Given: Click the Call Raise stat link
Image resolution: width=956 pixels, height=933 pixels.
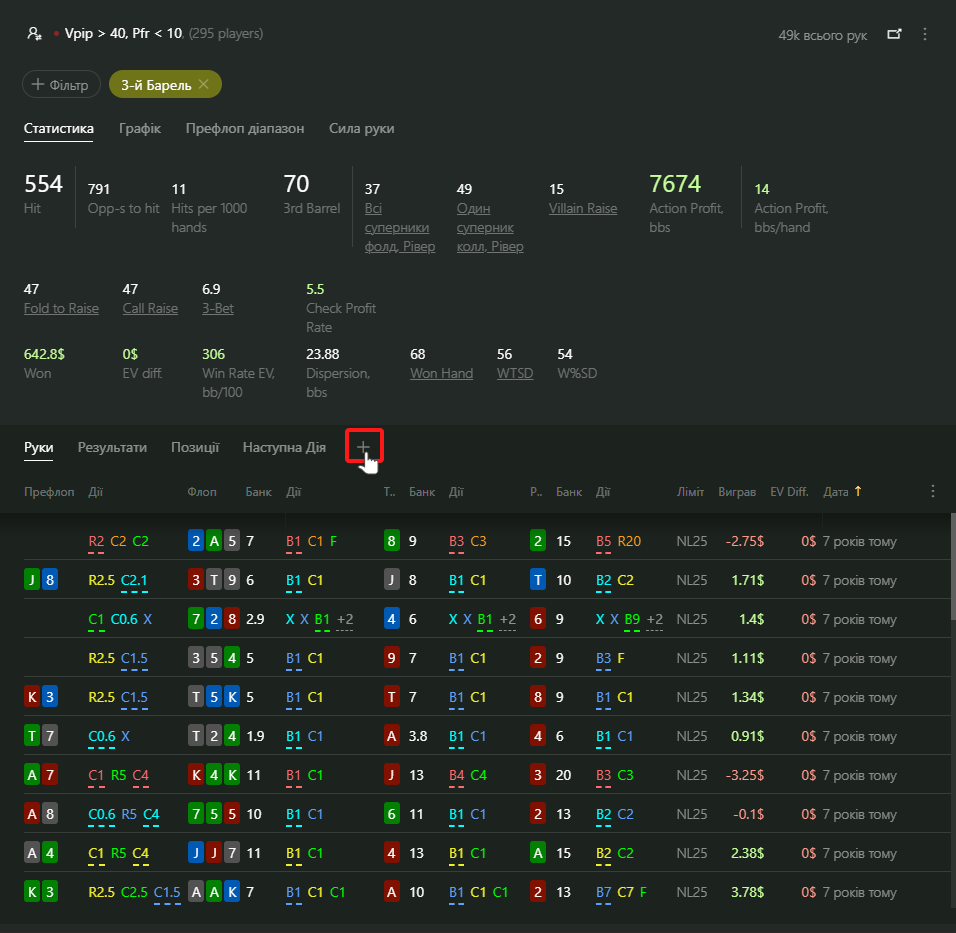Looking at the screenshot, I should (x=150, y=309).
